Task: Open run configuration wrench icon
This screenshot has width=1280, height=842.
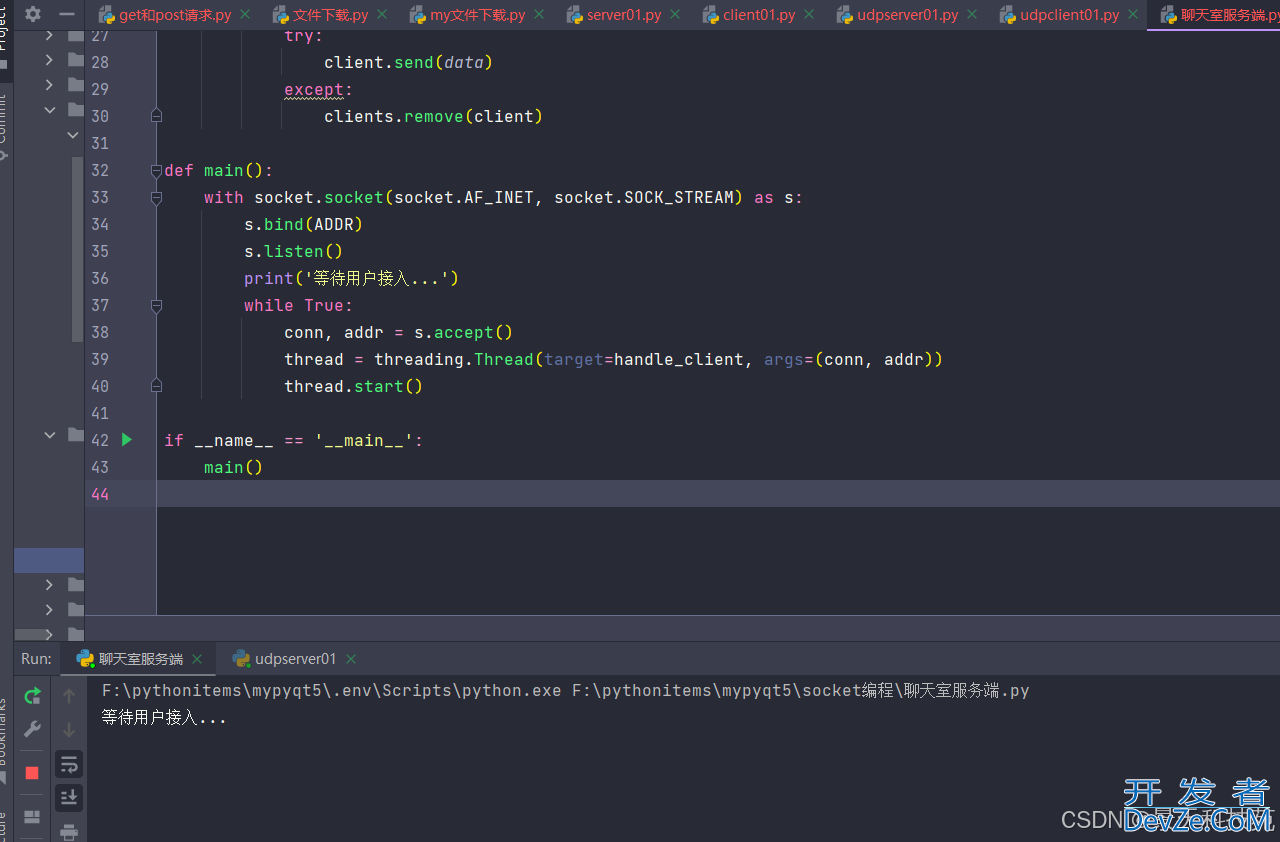Action: point(33,729)
